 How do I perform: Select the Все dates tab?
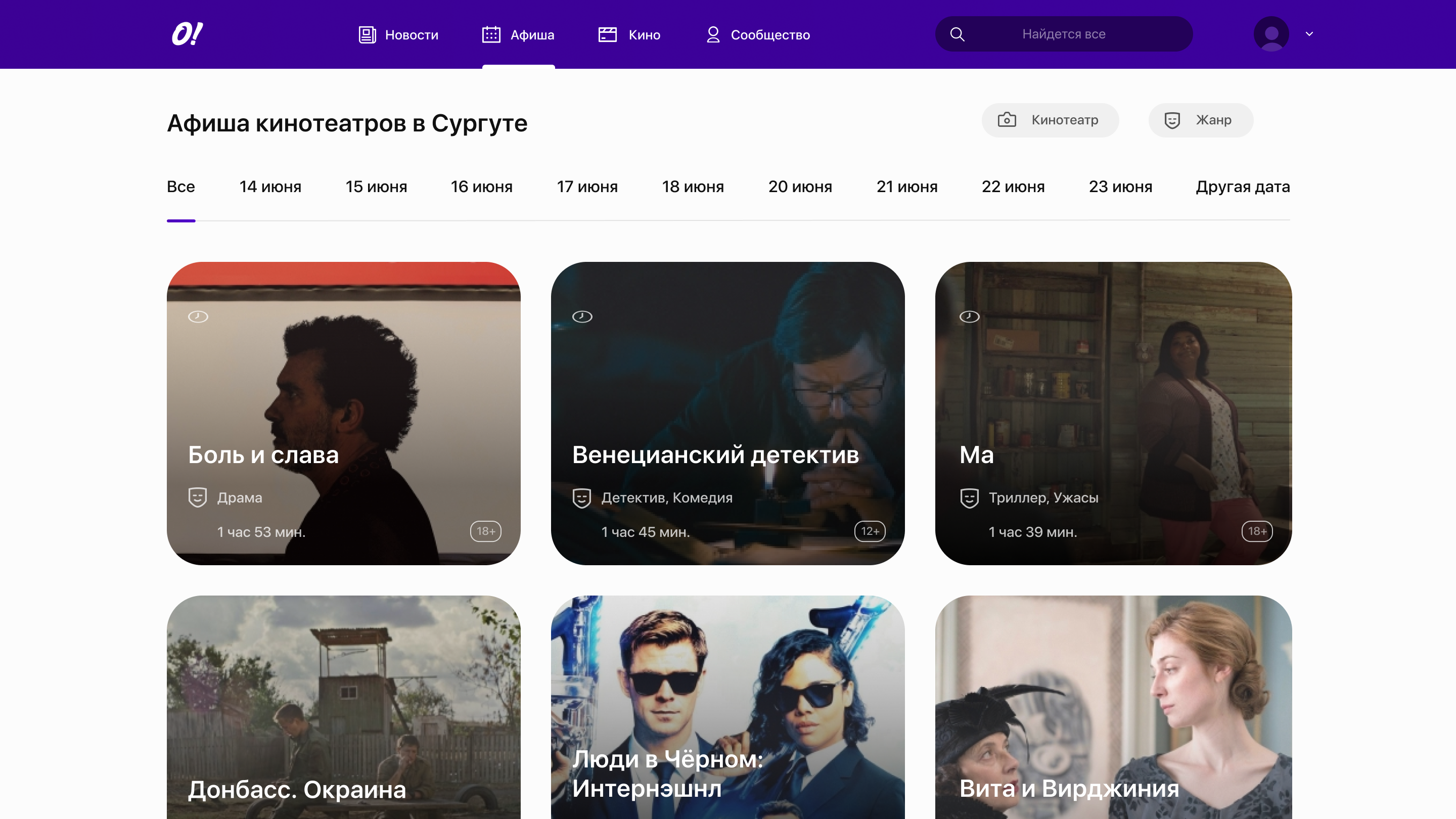(180, 187)
